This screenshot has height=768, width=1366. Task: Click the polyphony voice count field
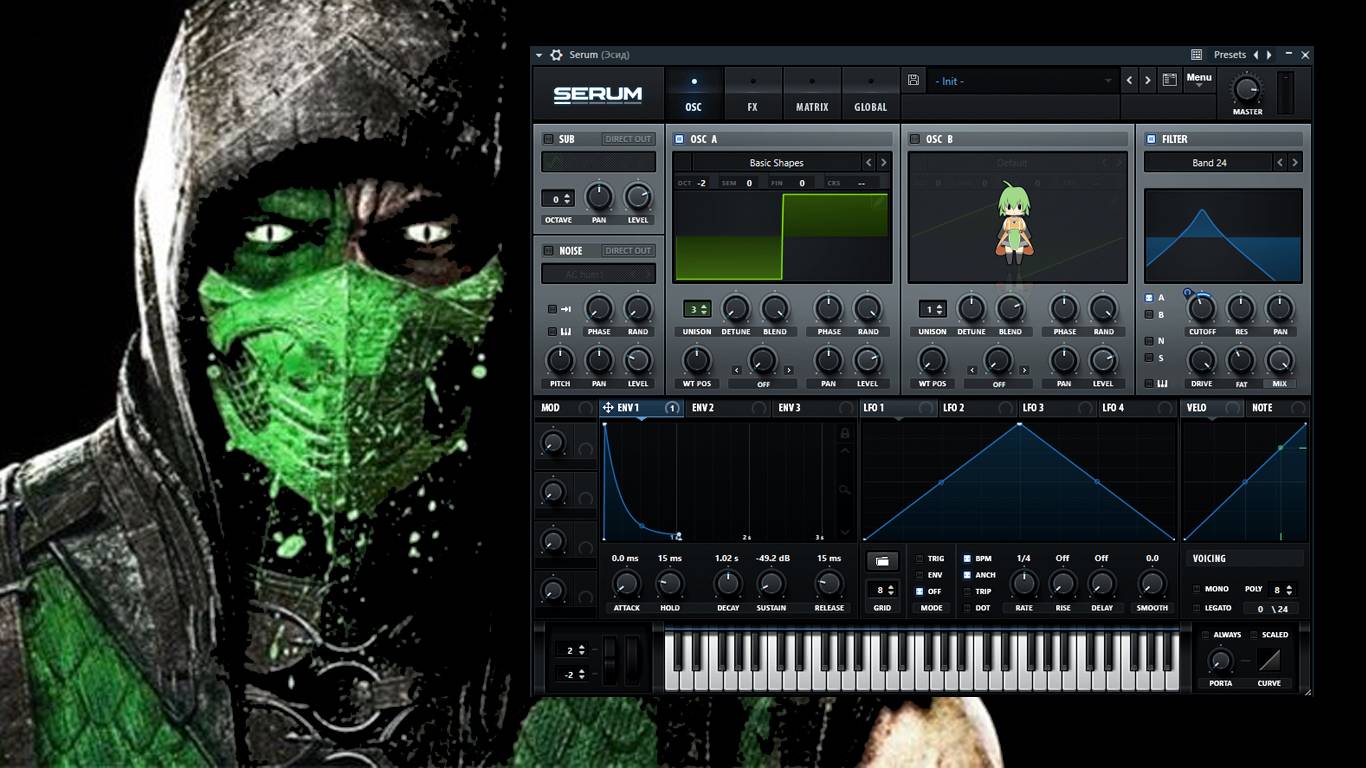[1282, 590]
